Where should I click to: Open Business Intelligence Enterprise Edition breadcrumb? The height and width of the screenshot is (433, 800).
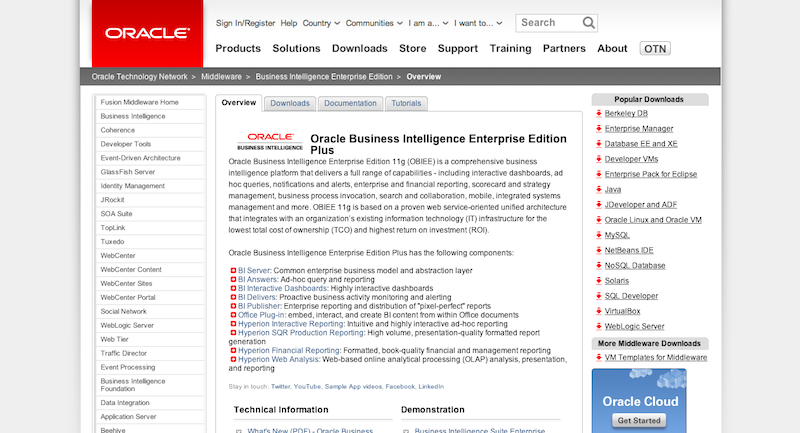(x=324, y=77)
